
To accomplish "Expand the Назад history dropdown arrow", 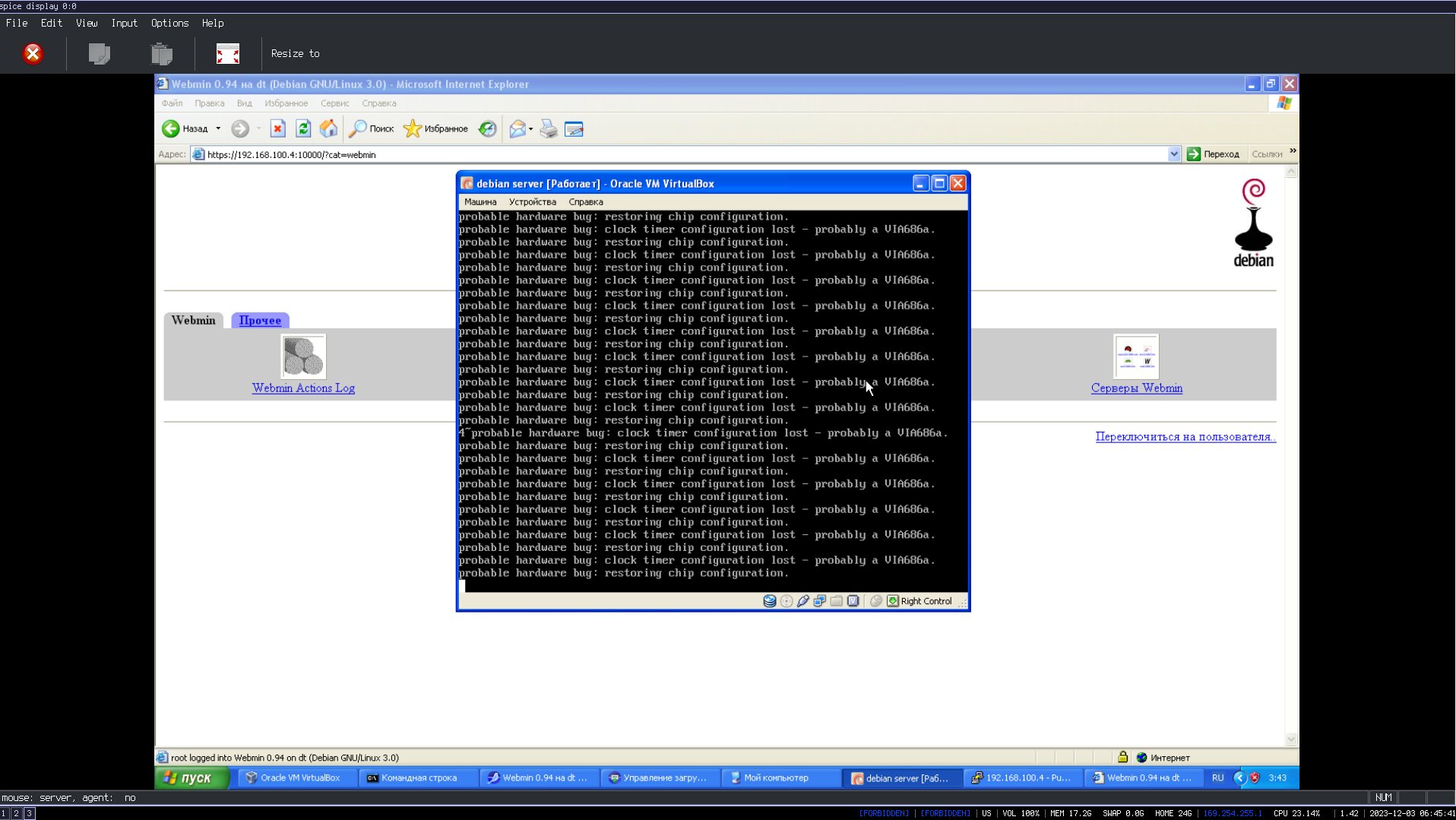I will pos(218,128).
